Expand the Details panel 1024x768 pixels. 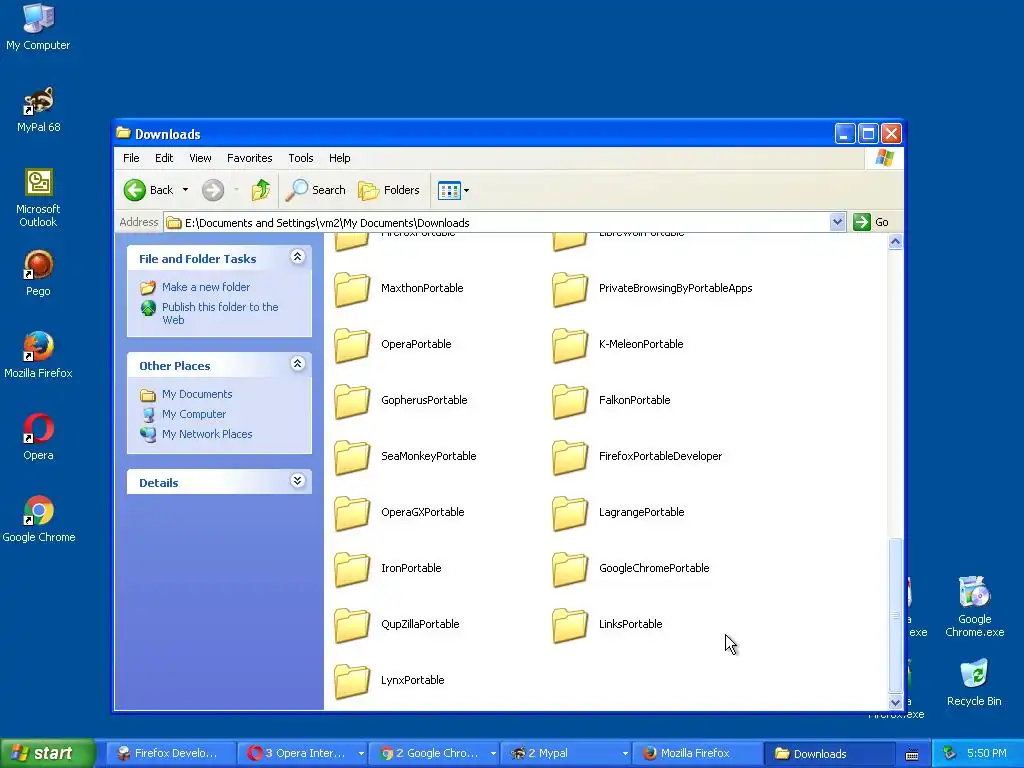point(297,481)
